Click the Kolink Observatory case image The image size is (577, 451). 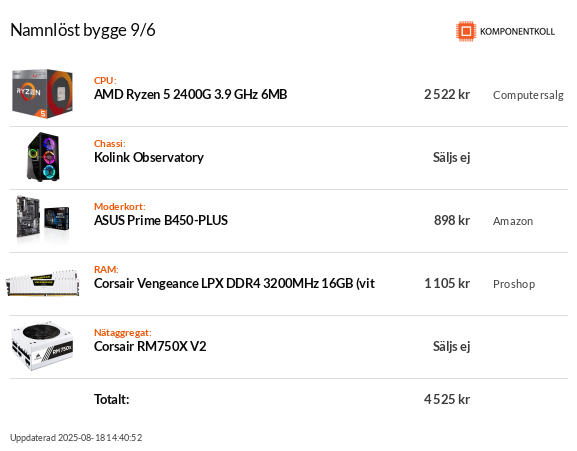(x=43, y=157)
